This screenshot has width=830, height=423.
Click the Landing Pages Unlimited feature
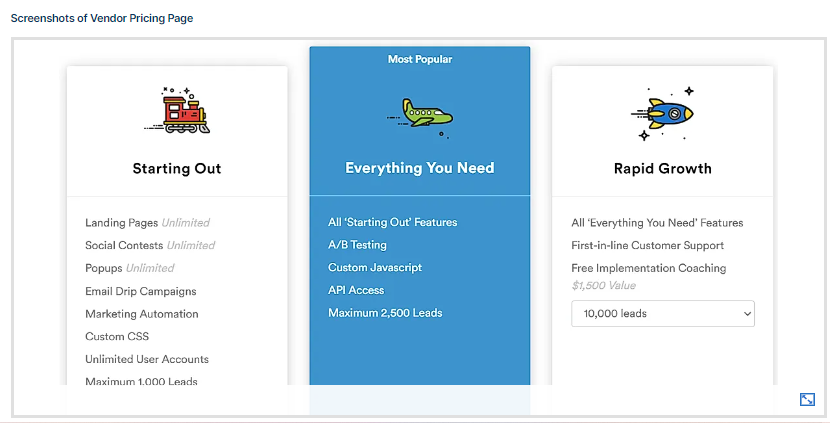pos(147,222)
